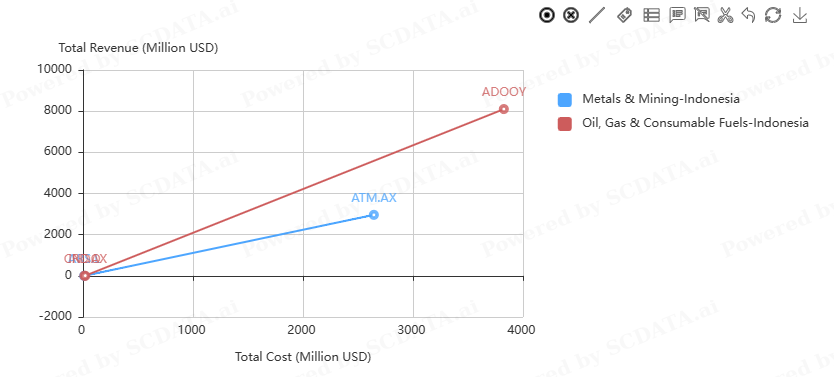This screenshot has height=377, width=834.
Task: Click the deselect-all circle-X toolbar icon
Action: point(571,15)
